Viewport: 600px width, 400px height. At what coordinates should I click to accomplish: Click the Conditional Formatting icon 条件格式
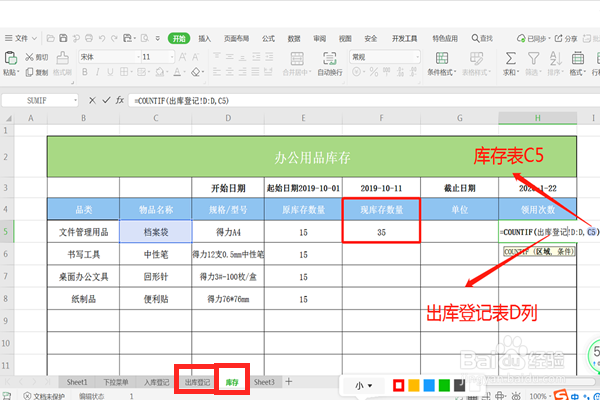[442, 58]
